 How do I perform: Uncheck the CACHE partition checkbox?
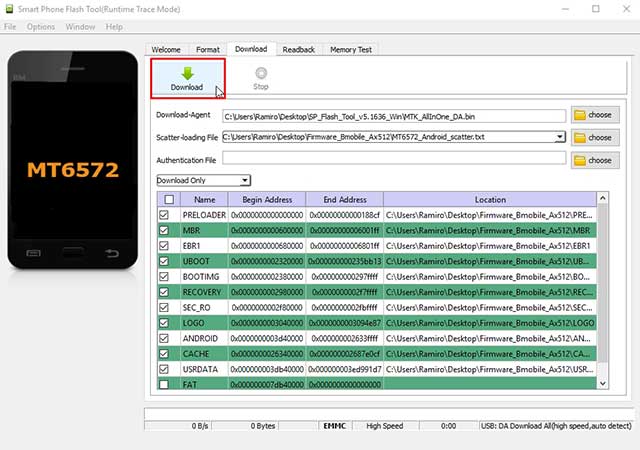(164, 354)
